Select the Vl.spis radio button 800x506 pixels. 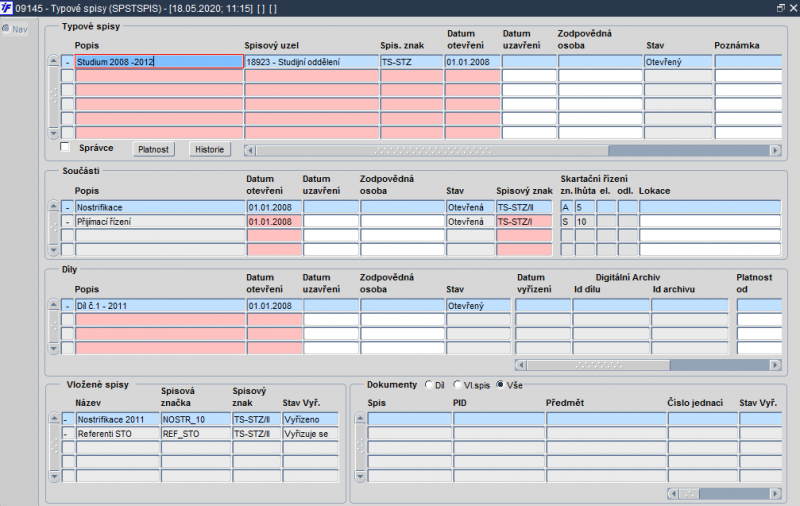pos(457,385)
